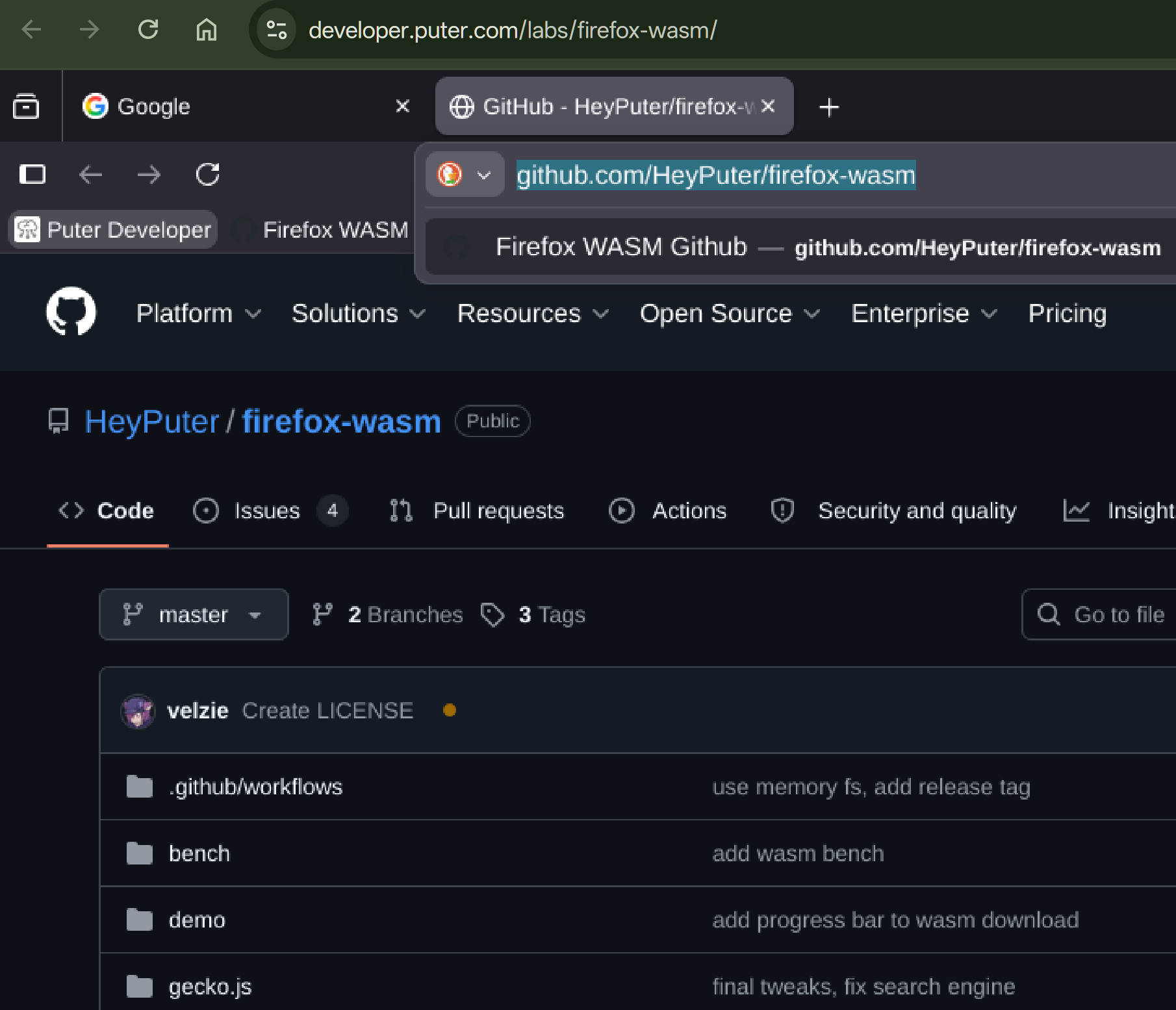1176x1010 pixels.
Task: Open the gecko.js folder
Action: 210,987
